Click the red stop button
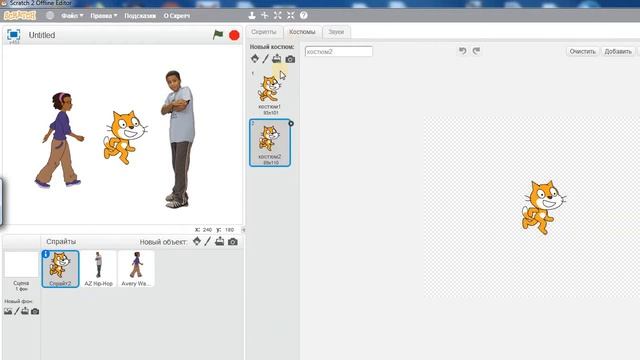 click(x=234, y=36)
